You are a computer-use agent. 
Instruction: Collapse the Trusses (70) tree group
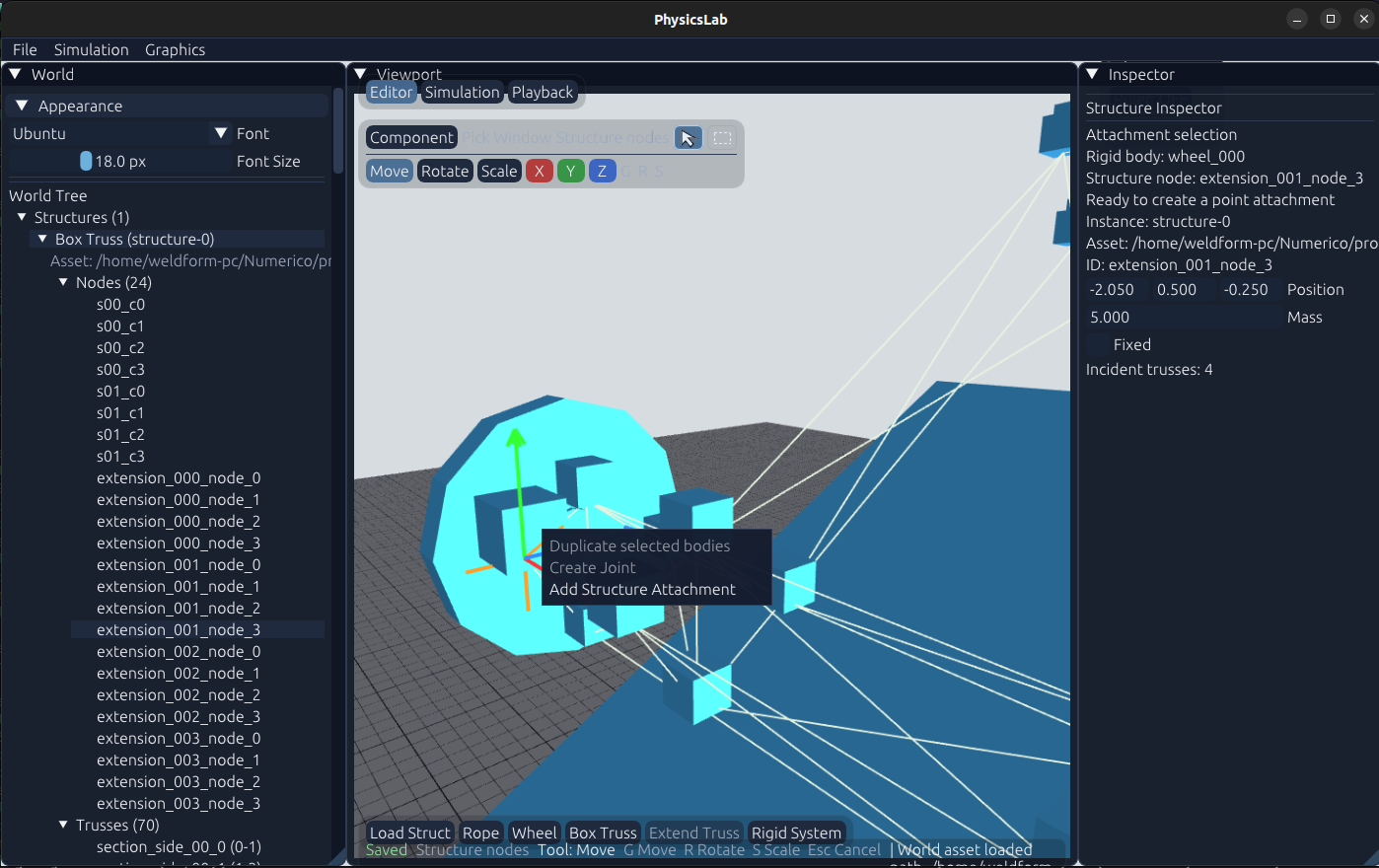(63, 825)
